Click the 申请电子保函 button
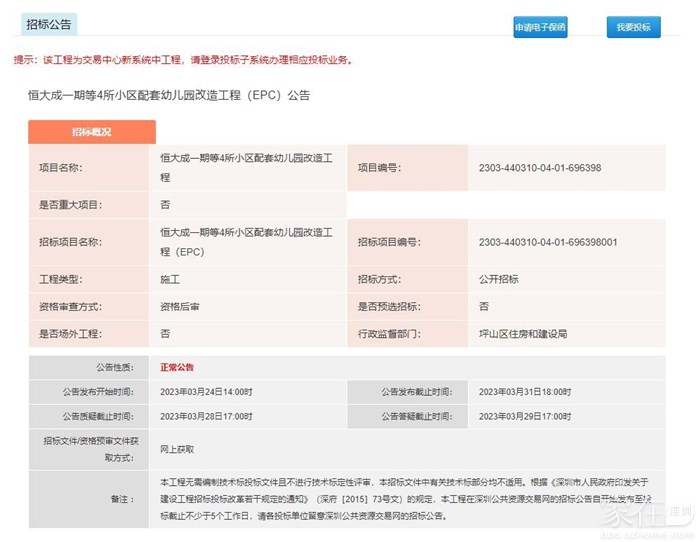The image size is (700, 542). point(540,27)
